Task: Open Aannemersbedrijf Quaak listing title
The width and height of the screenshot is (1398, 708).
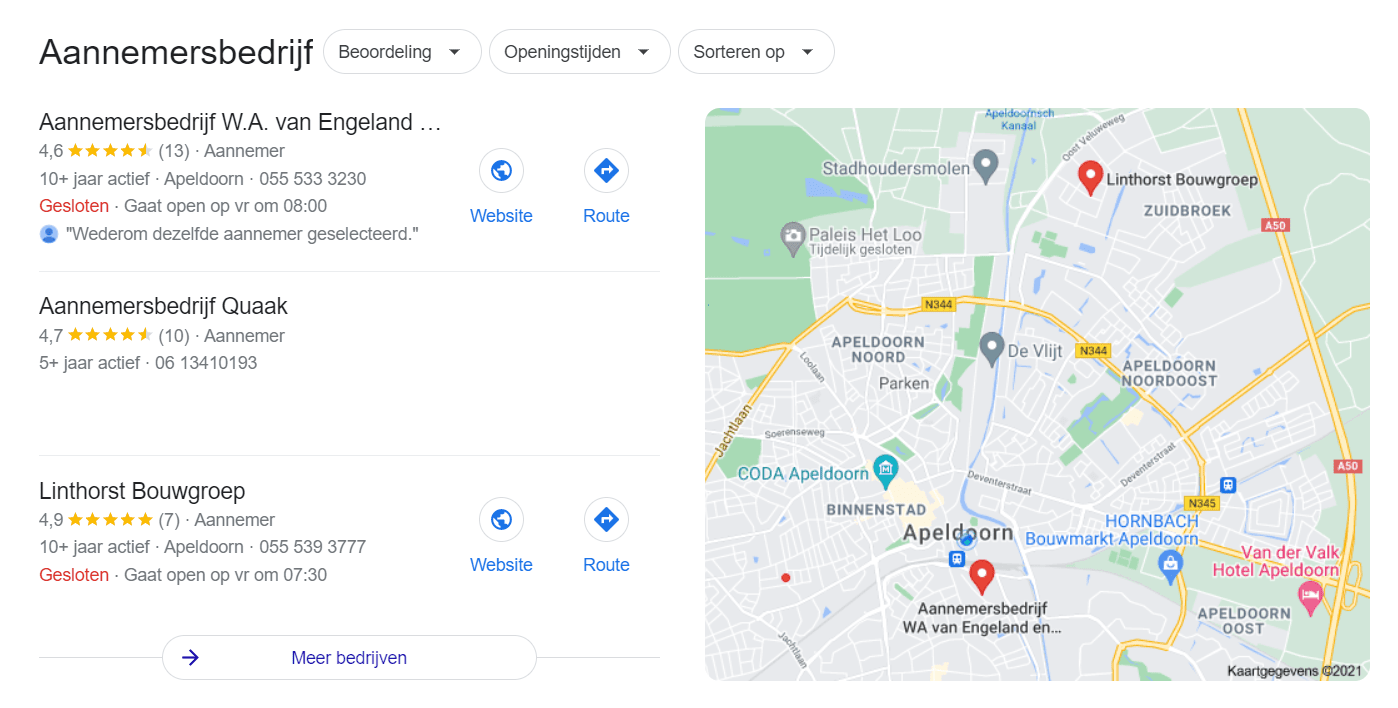Action: (x=163, y=306)
